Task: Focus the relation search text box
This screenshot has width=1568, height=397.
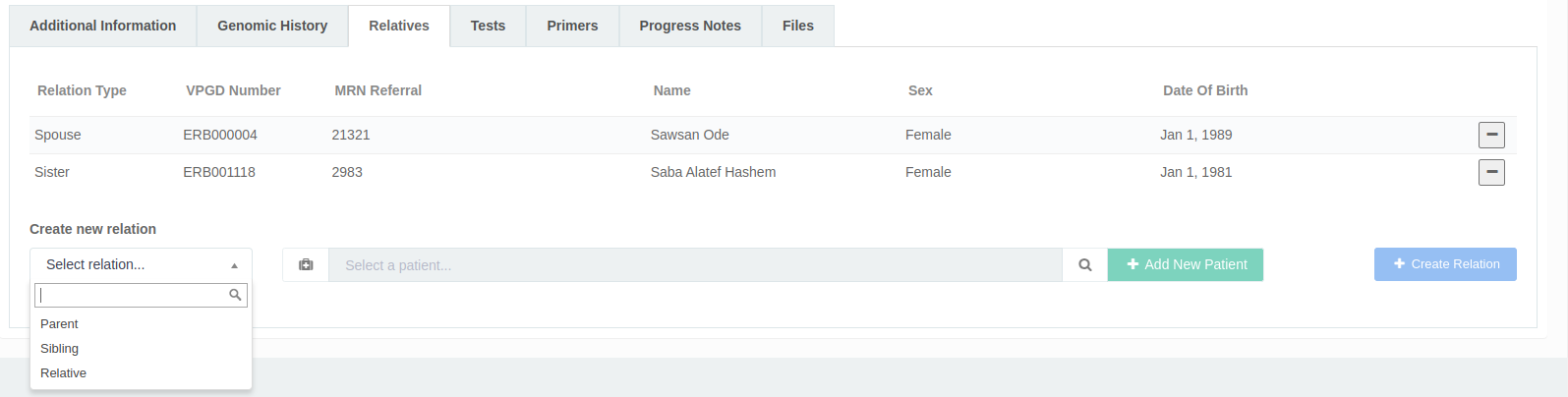Action: click(141, 295)
